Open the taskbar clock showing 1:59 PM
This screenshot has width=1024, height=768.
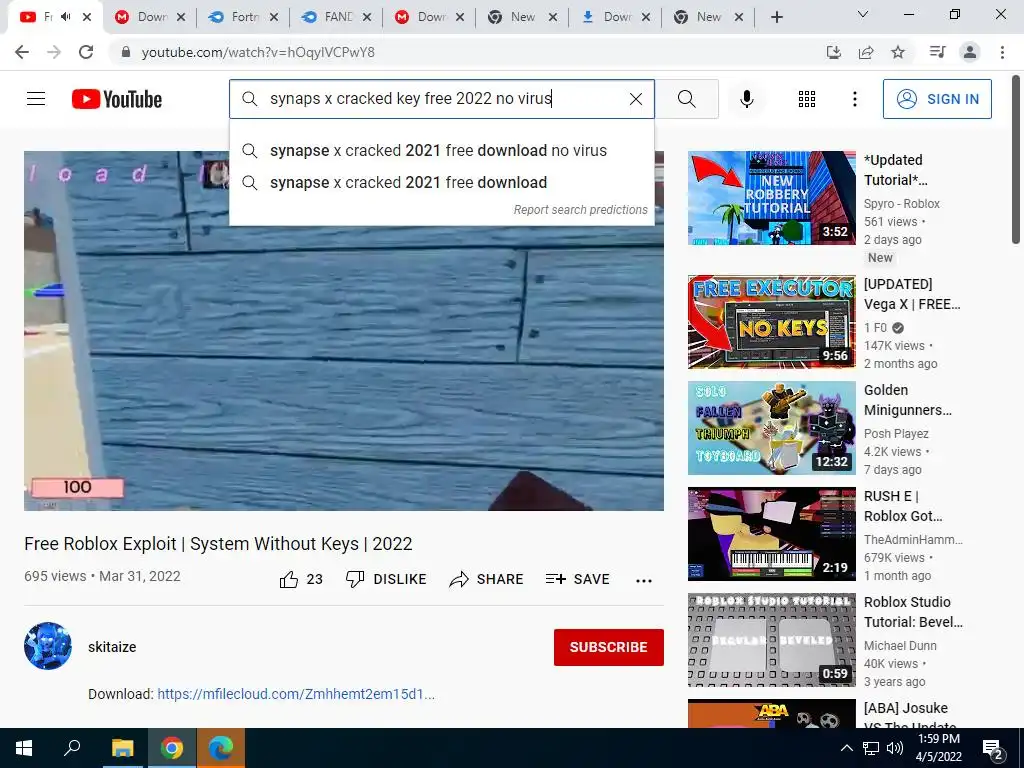(x=939, y=748)
